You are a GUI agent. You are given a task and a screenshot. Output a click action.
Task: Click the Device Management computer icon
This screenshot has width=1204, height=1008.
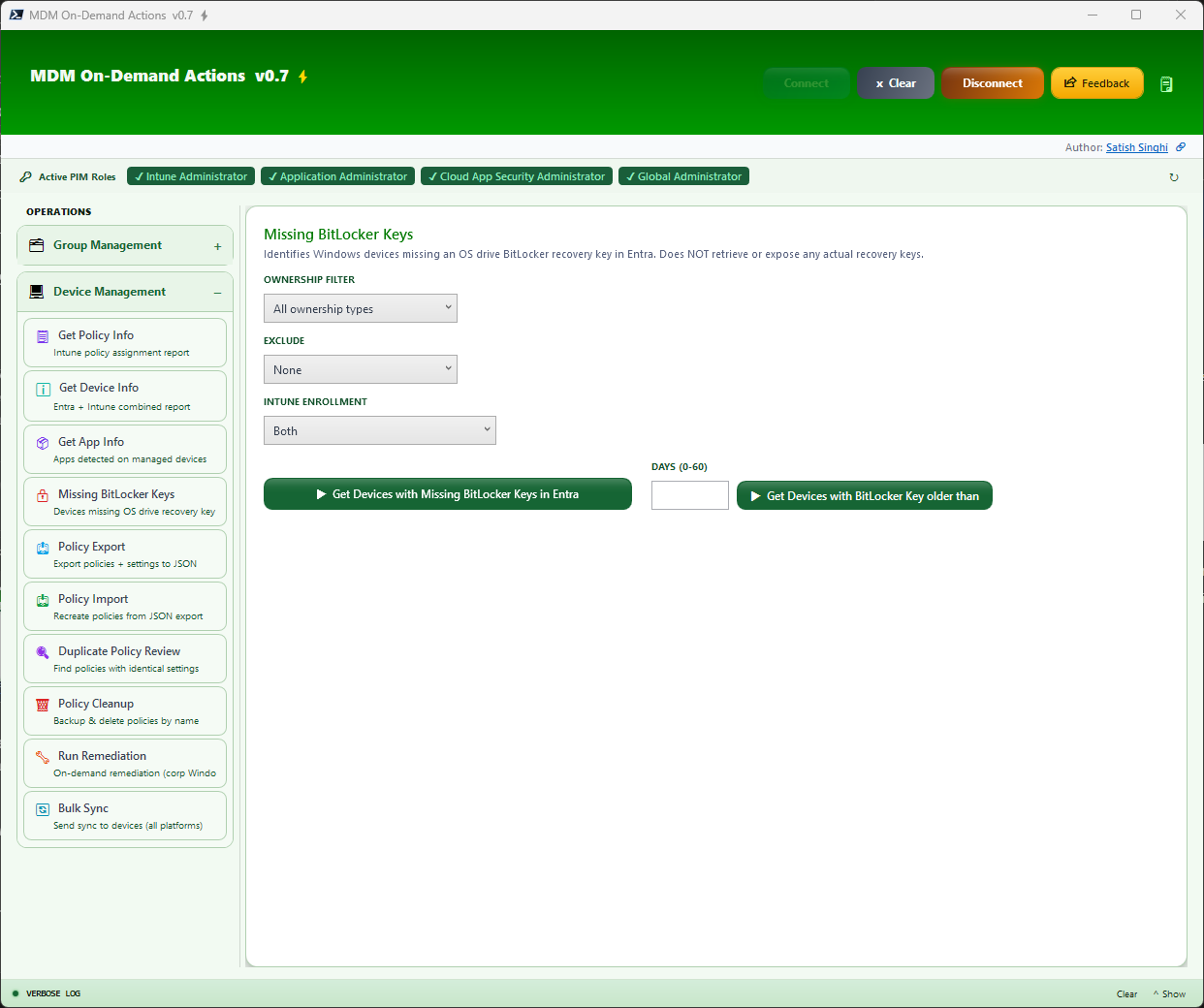click(37, 292)
